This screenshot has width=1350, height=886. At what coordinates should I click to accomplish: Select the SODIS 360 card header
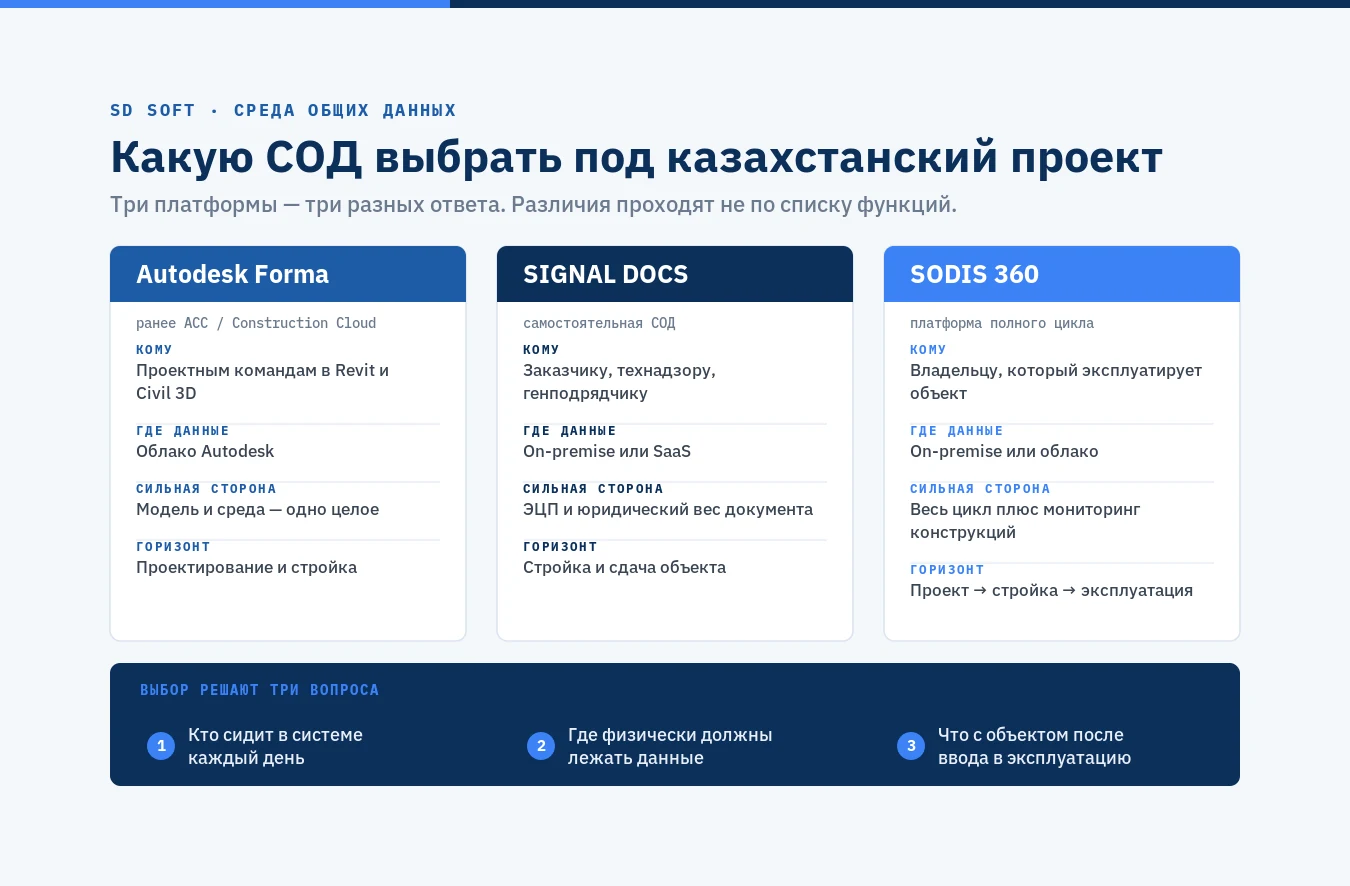pos(1062,274)
